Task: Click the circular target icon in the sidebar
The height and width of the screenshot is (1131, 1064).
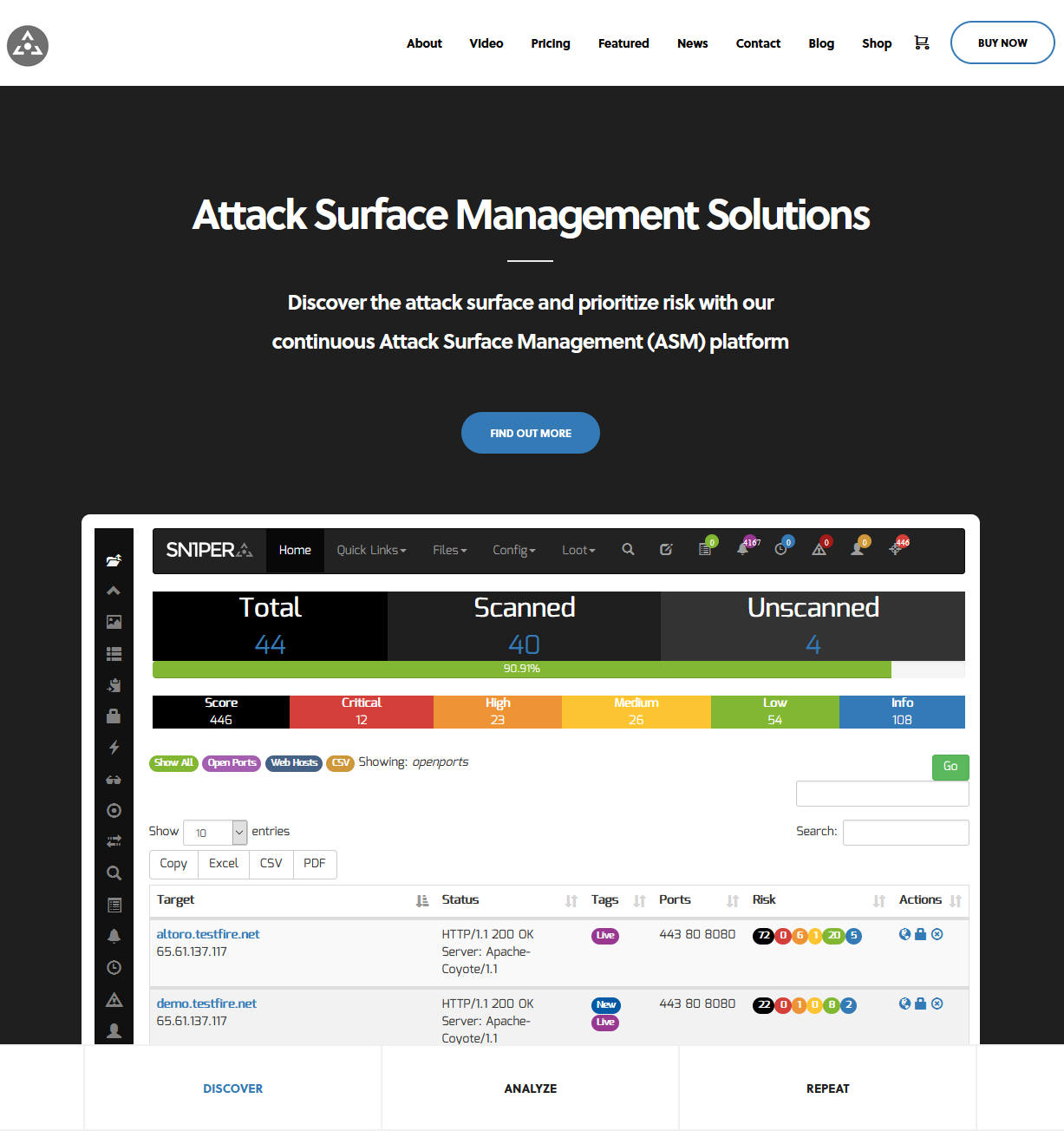Action: coord(114,810)
